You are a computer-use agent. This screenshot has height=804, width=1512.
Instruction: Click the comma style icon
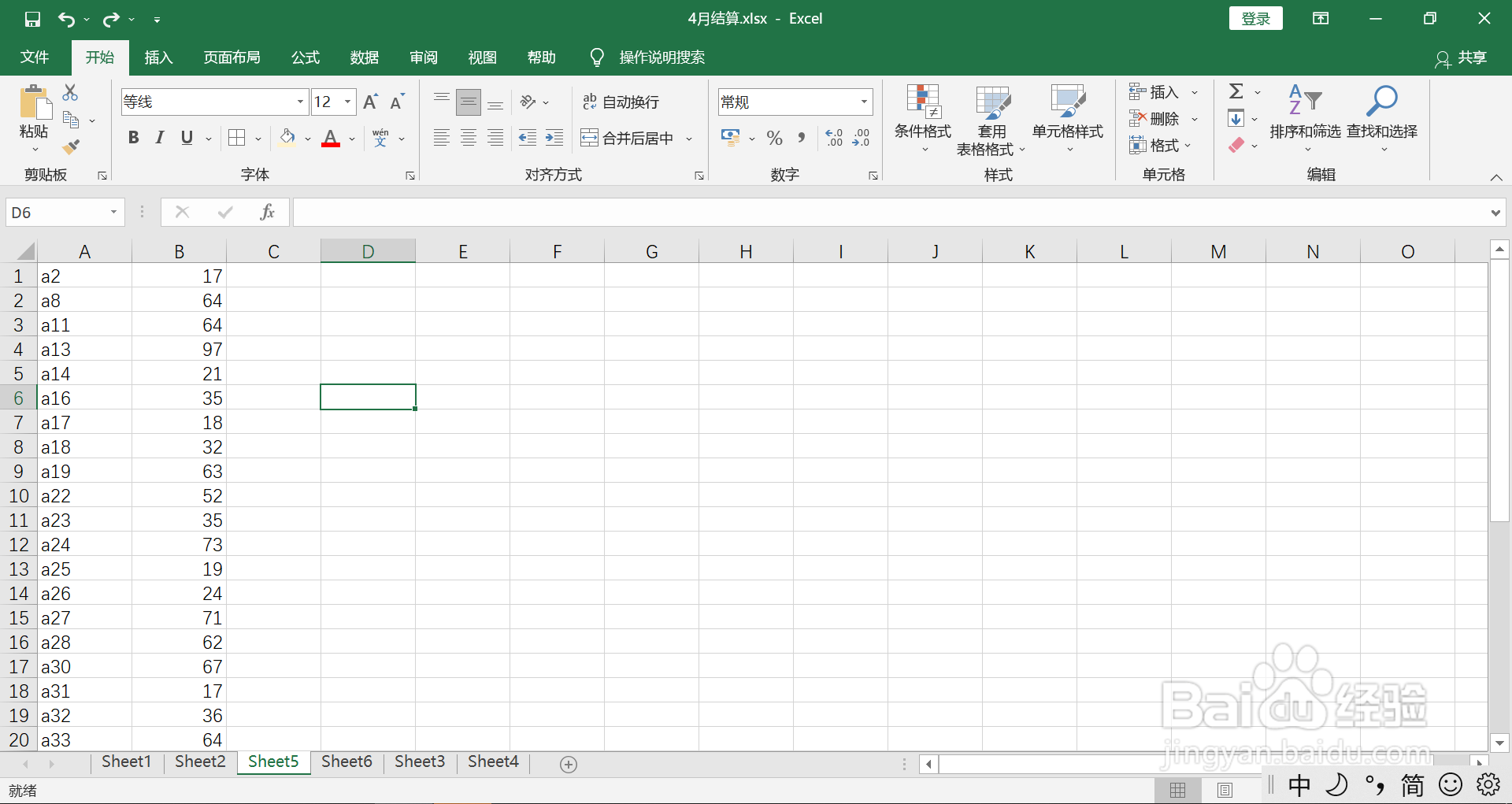tap(801, 138)
